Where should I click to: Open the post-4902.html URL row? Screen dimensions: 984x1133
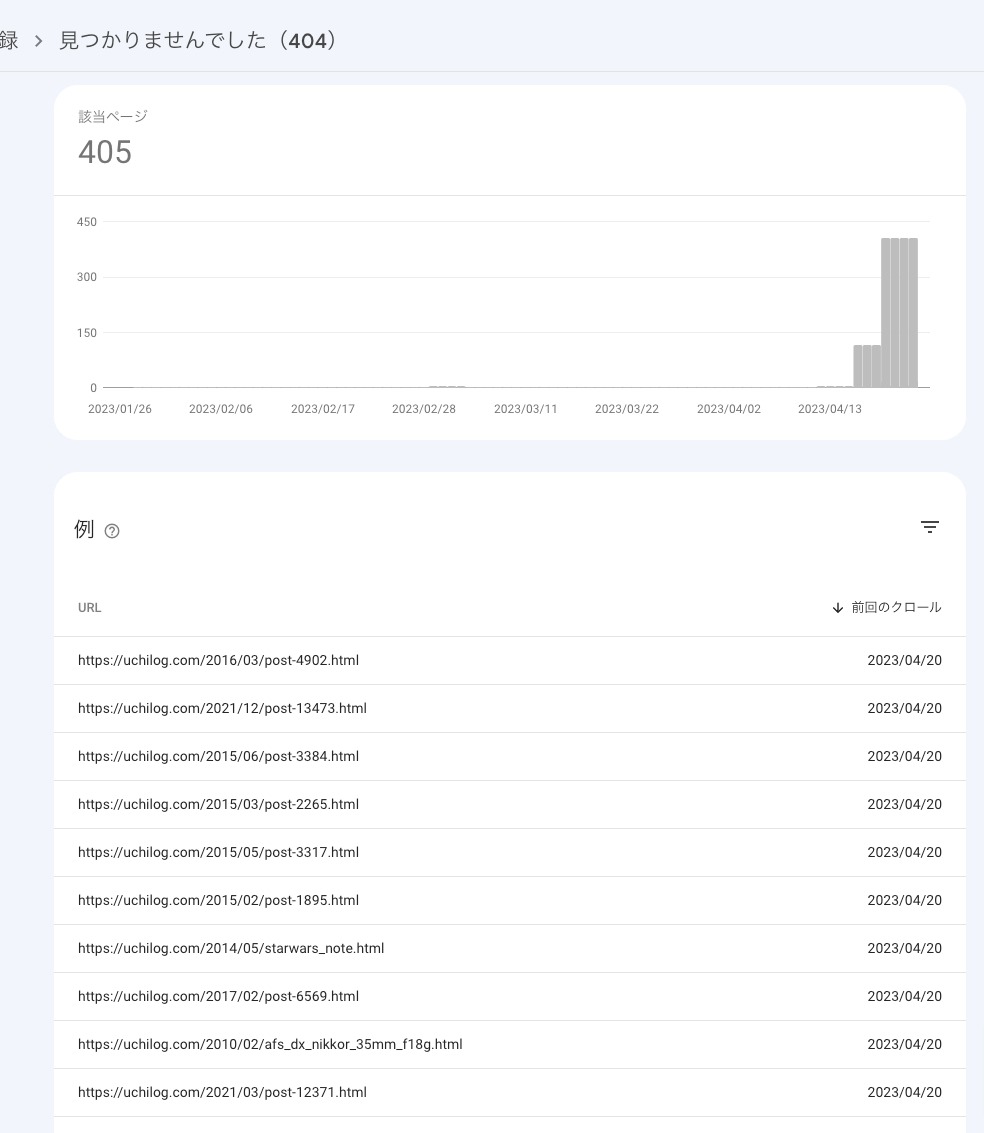click(x=218, y=660)
